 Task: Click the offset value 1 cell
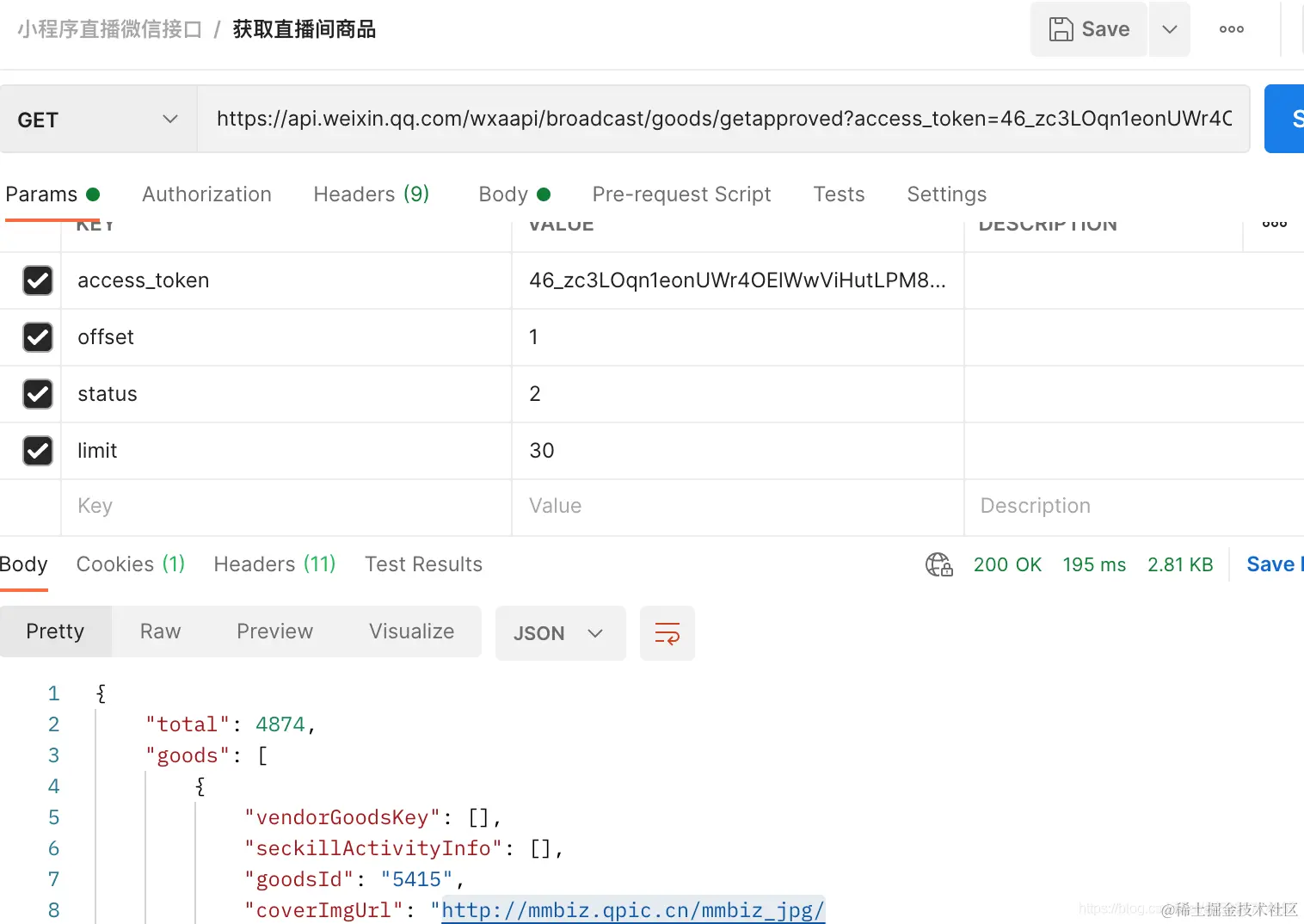coord(738,337)
